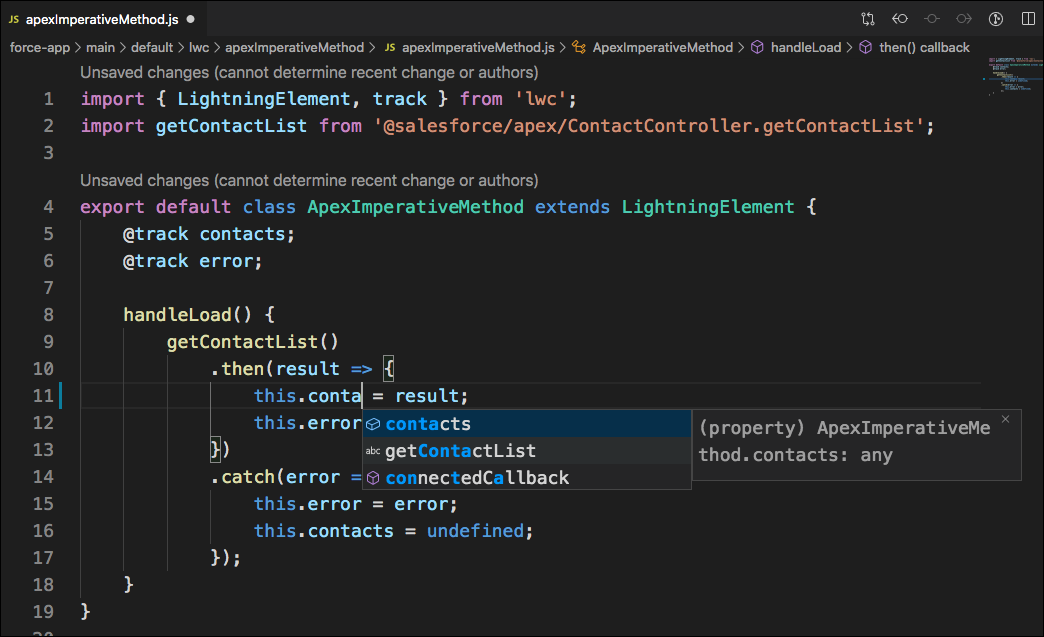The height and width of the screenshot is (637, 1044).
Task: Click line number 4 in the gutter
Action: point(48,207)
